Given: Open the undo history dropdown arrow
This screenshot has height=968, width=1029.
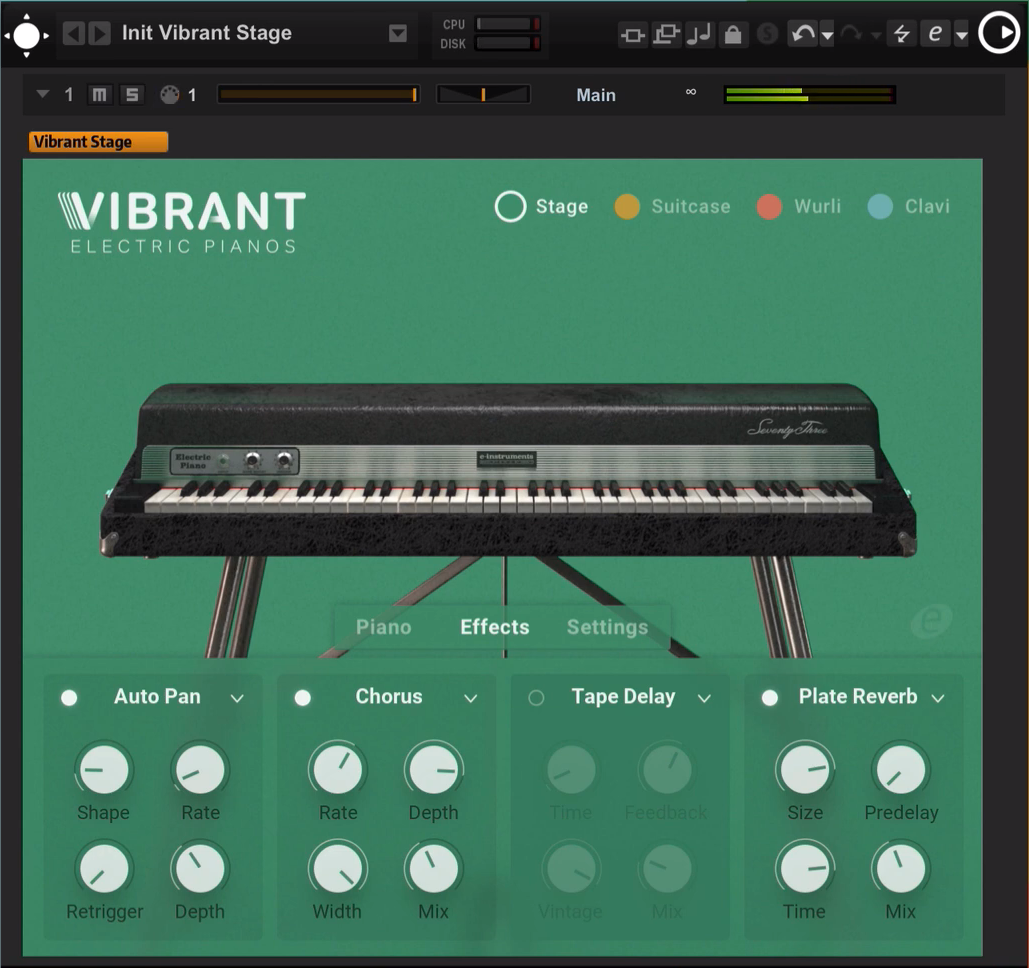Looking at the screenshot, I should point(828,35).
